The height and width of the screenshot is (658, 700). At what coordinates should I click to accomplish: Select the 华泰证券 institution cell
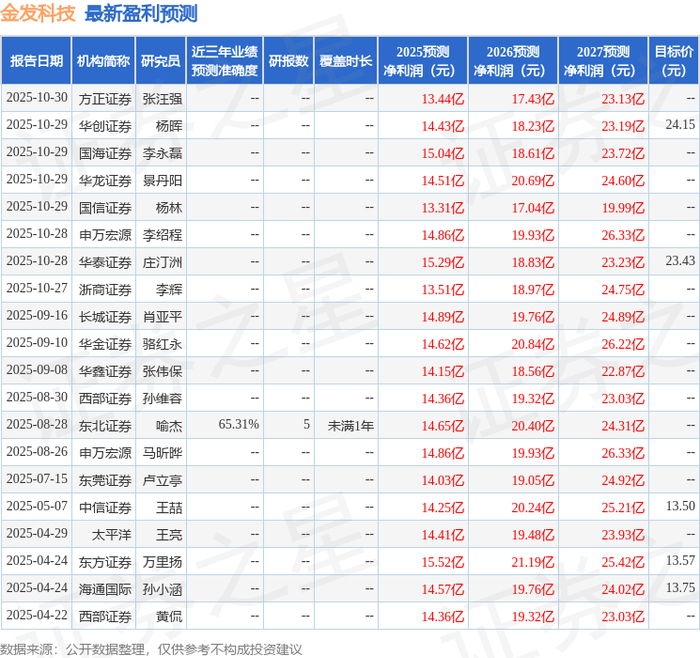pyautogui.click(x=105, y=262)
